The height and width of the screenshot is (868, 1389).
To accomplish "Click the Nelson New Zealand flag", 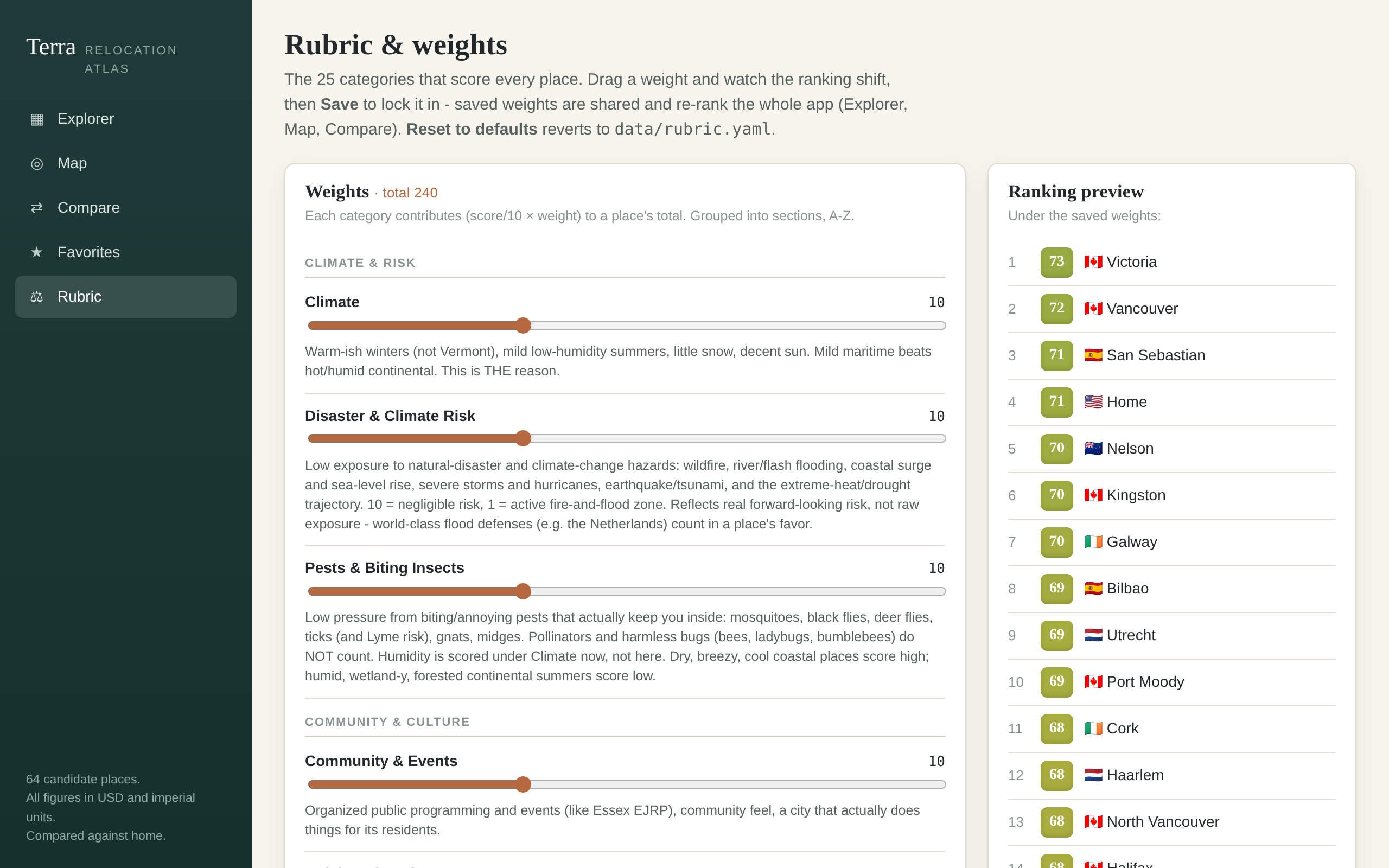I will [x=1093, y=449].
